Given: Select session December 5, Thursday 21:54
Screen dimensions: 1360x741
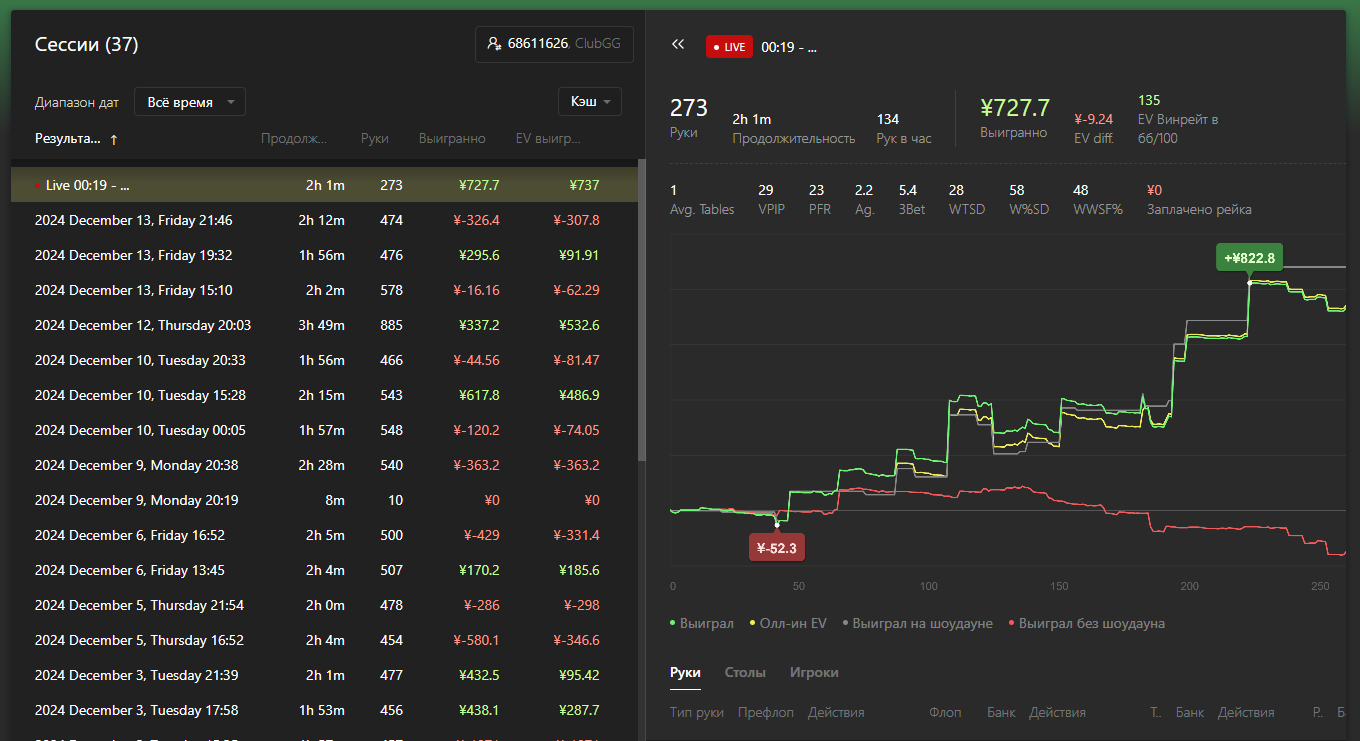Looking at the screenshot, I should coord(324,605).
